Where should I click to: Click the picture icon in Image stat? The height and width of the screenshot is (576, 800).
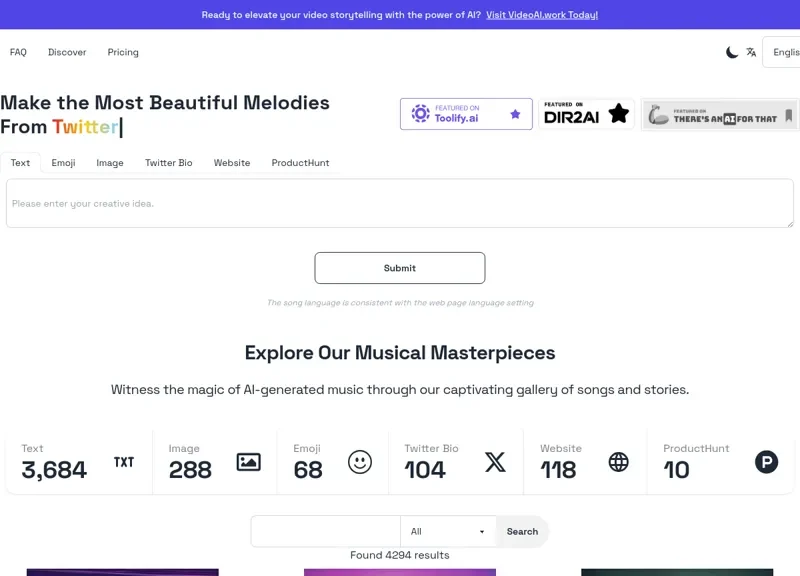click(248, 462)
